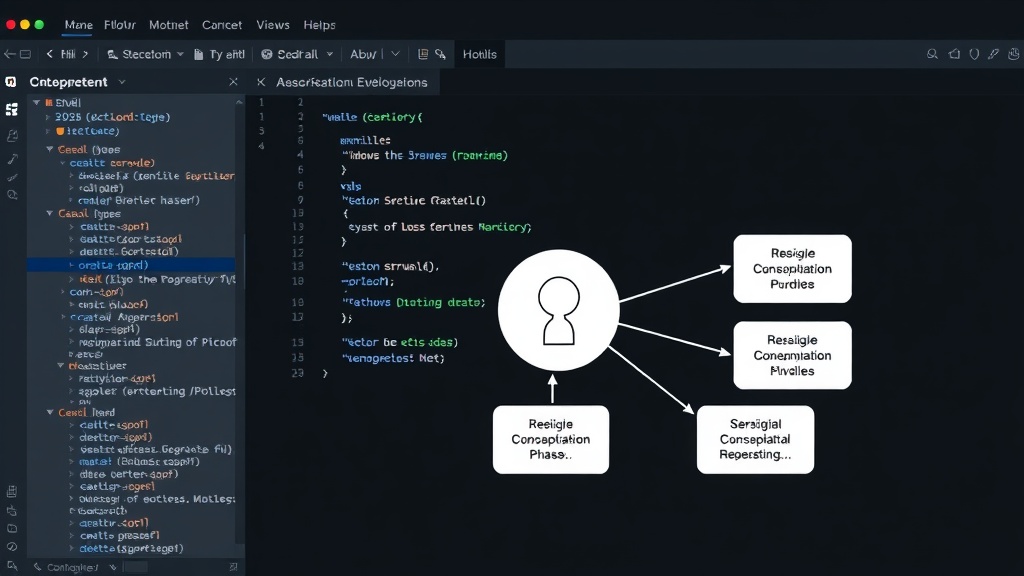Screen dimensions: 1024x576
Task: Click the circular user node in diagram
Action: pos(558,310)
